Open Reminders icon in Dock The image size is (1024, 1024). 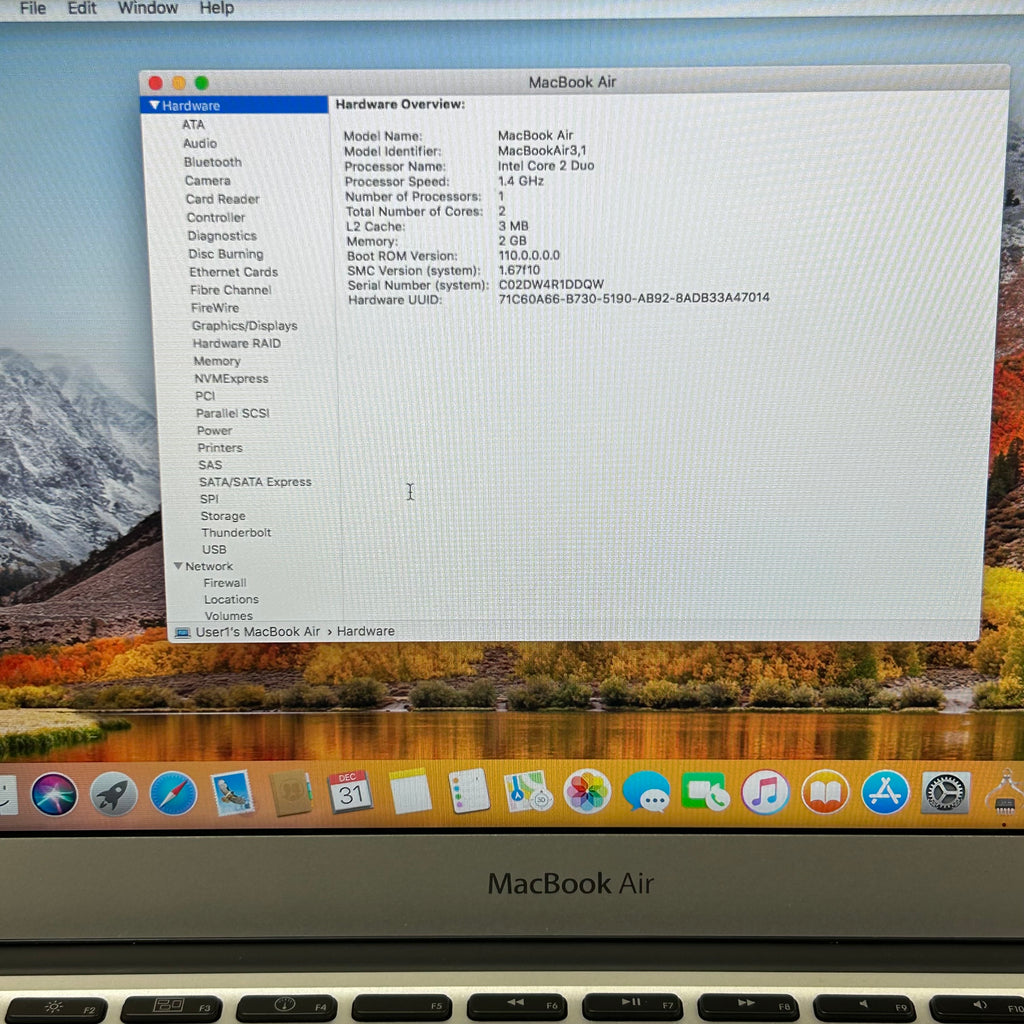point(469,791)
